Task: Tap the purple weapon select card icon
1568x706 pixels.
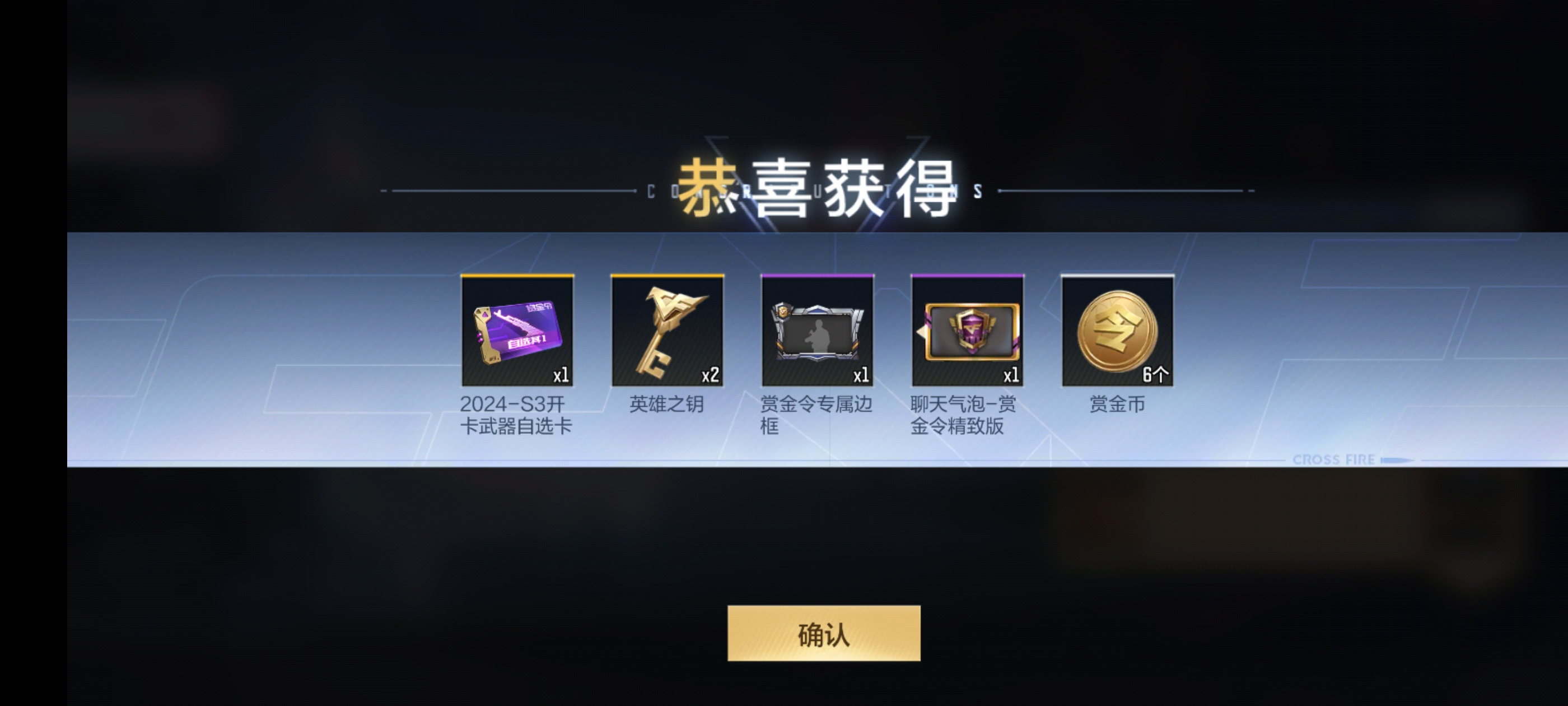Action: [x=517, y=331]
